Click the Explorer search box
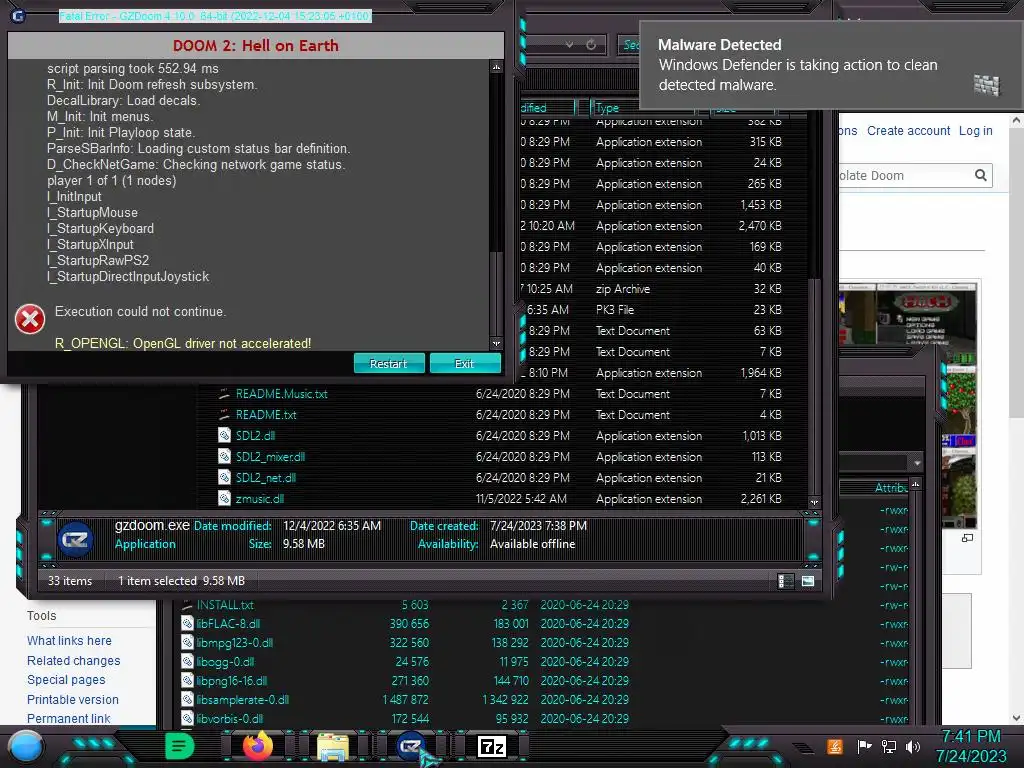This screenshot has width=1024, height=768. (630, 44)
